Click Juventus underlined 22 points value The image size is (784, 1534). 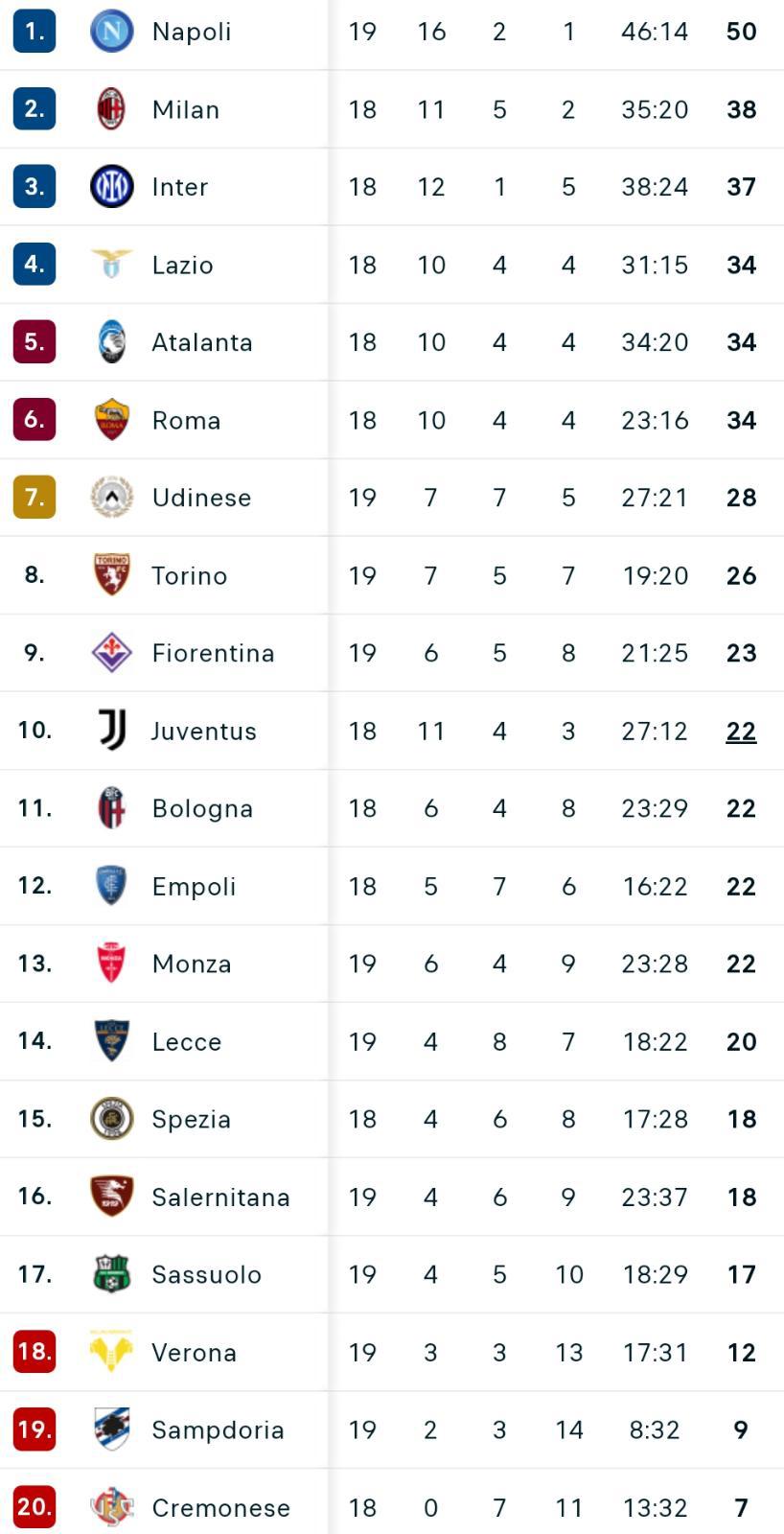point(741,731)
